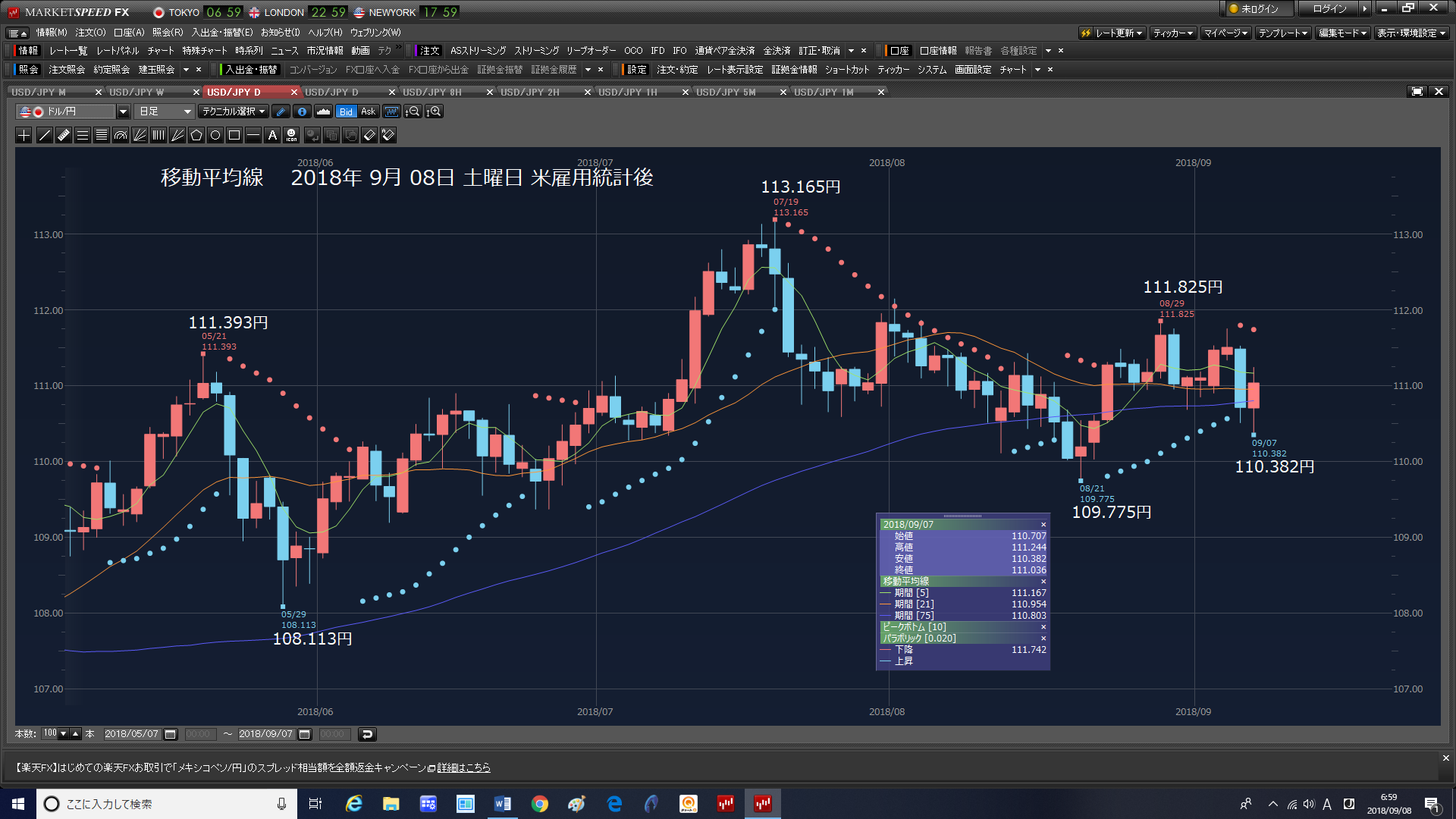Click the blue info icon

[302, 111]
